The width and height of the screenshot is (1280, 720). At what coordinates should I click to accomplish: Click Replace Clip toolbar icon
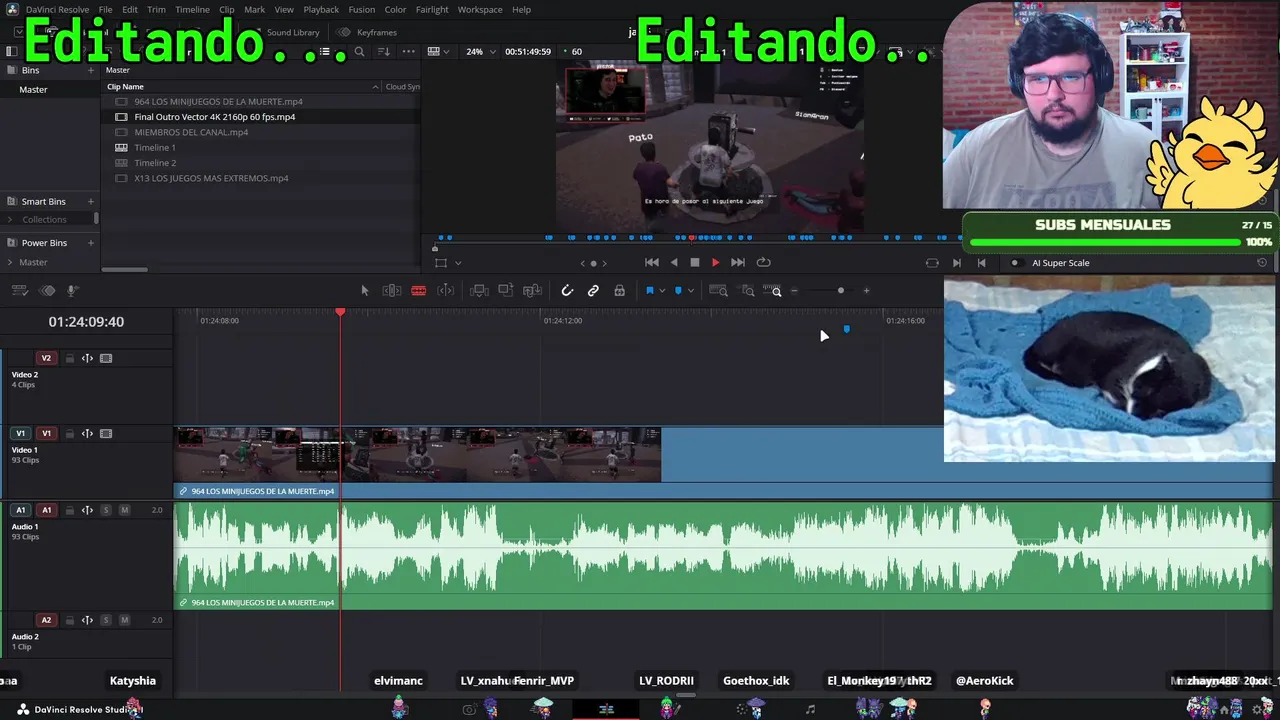point(532,291)
